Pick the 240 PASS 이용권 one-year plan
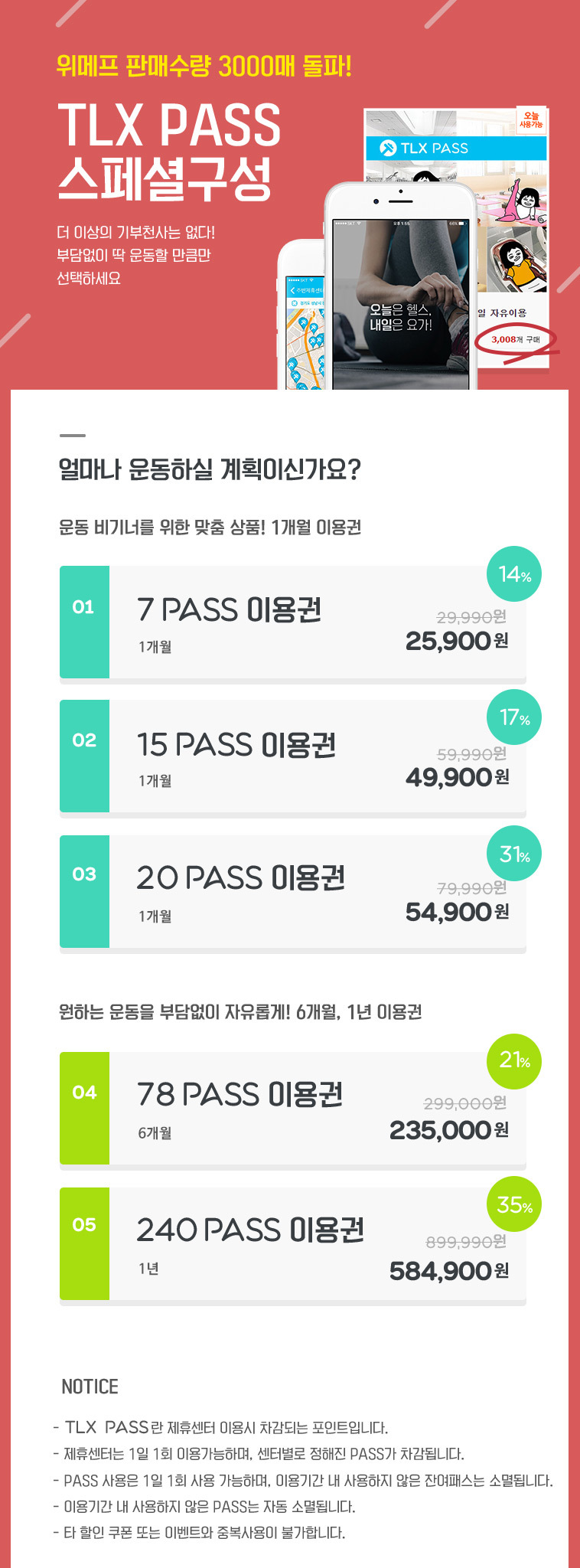The width and height of the screenshot is (580, 1568). click(250, 1230)
